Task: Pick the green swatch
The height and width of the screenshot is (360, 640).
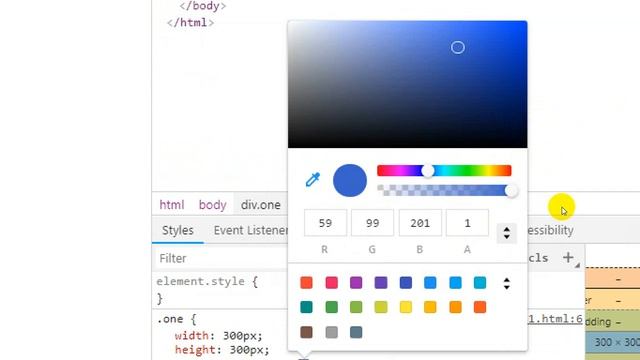Action: pyautogui.click(x=331, y=307)
